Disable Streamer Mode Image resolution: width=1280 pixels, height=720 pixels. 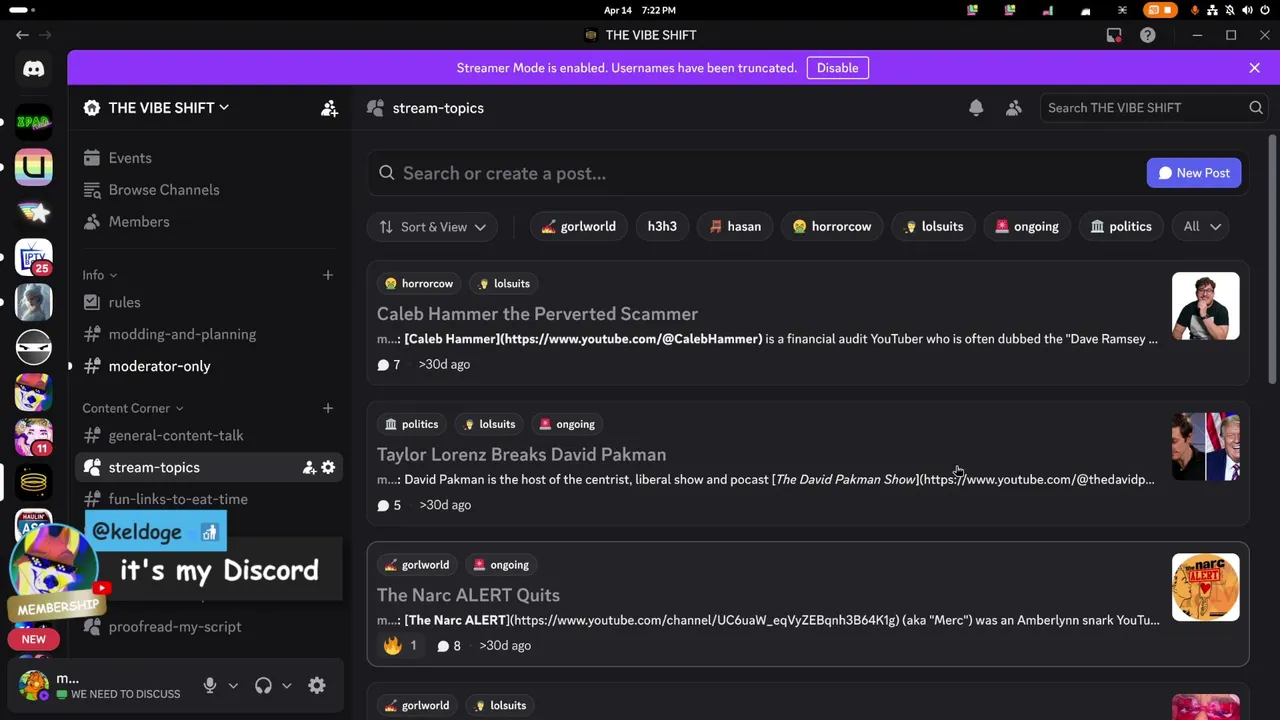tap(837, 68)
